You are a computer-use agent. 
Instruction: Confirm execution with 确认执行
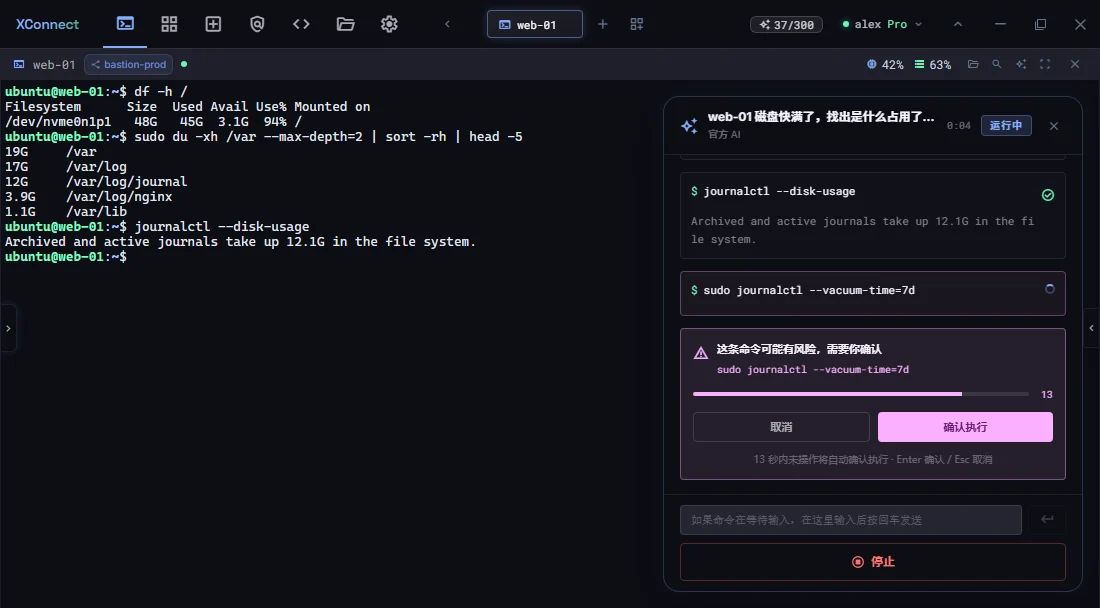(965, 427)
